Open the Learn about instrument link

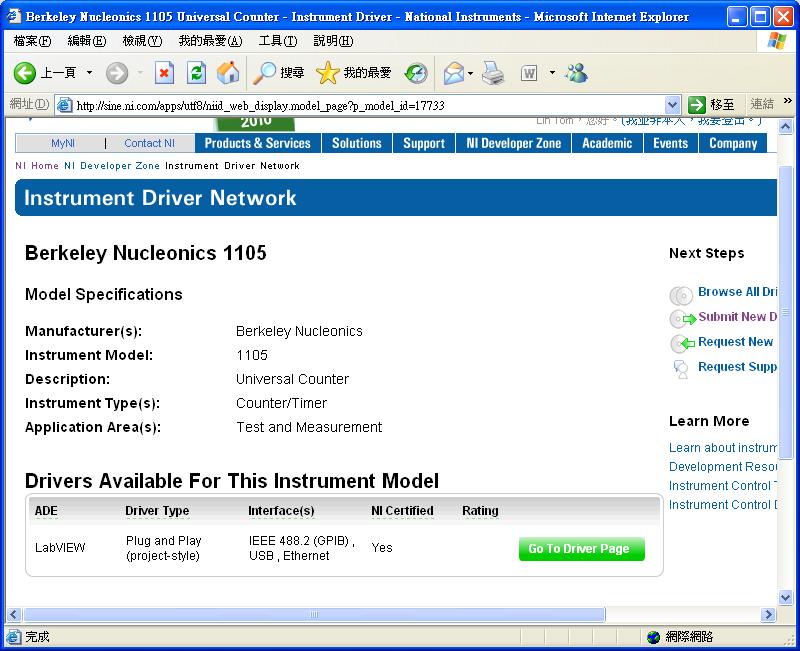click(x=723, y=448)
